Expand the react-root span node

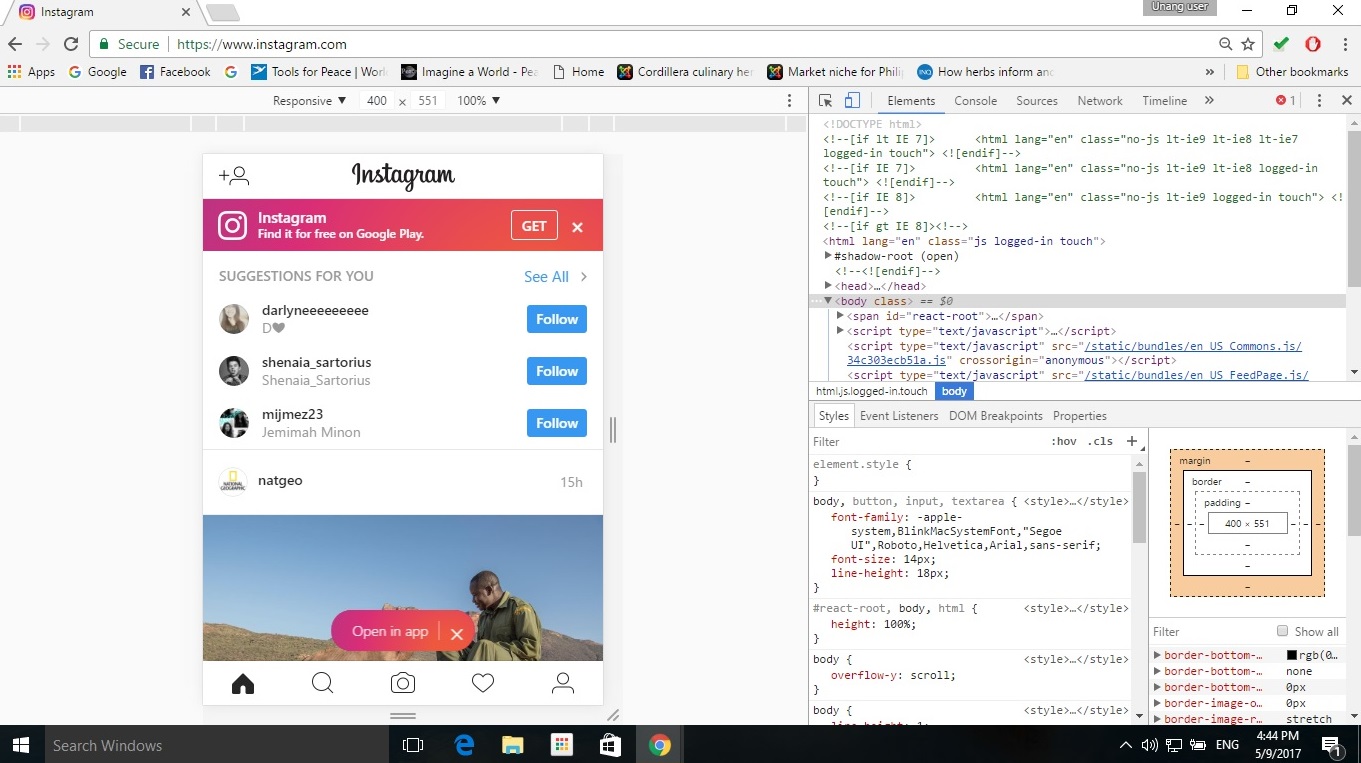tap(840, 316)
